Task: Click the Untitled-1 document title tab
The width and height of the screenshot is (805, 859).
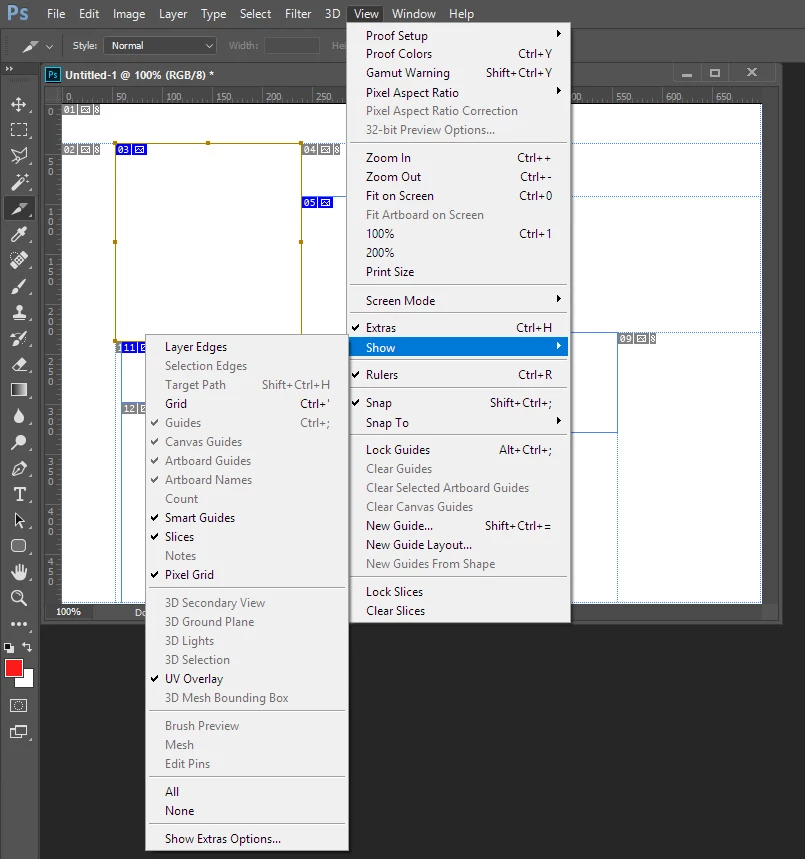Action: pos(139,75)
